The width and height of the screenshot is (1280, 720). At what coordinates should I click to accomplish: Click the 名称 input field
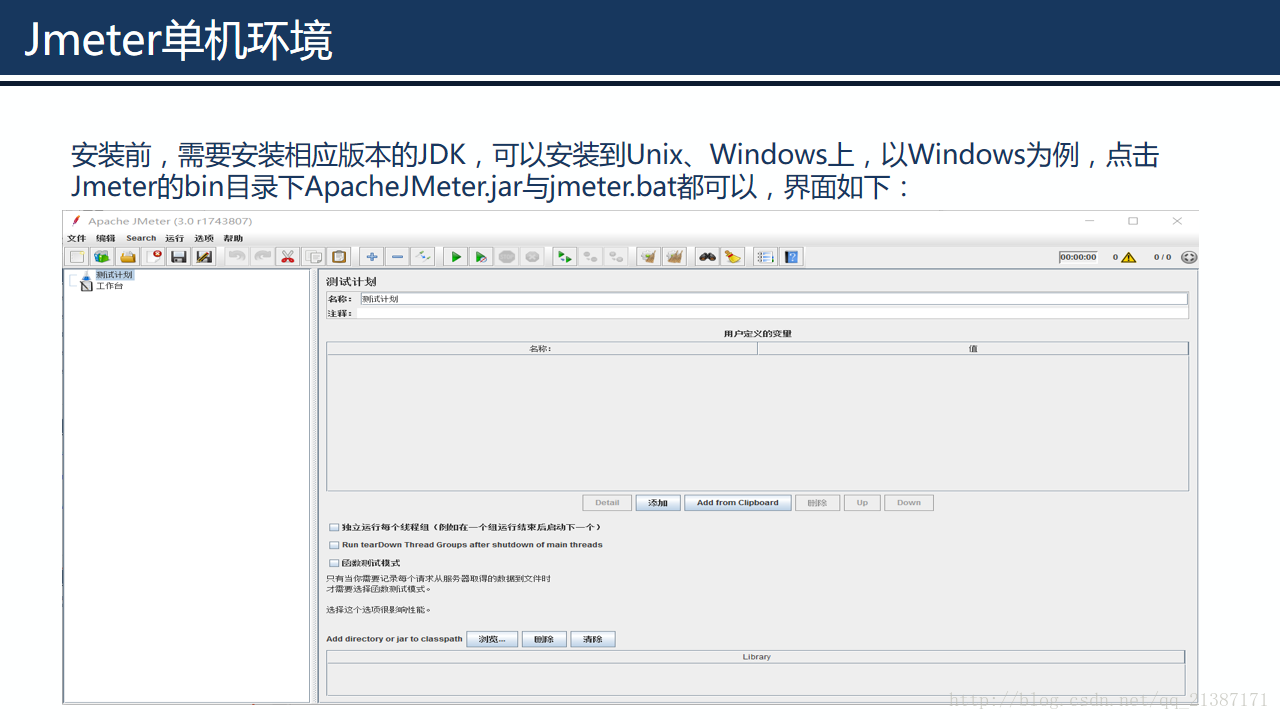click(774, 298)
